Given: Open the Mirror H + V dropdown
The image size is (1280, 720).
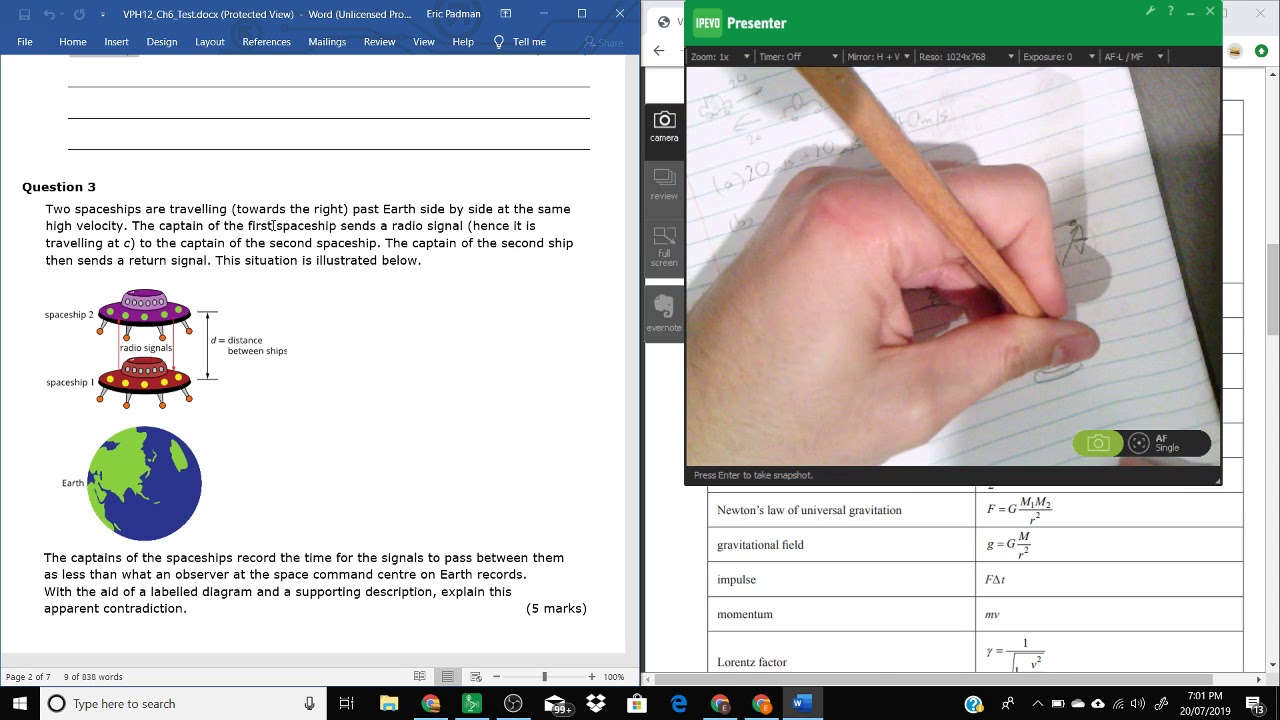Looking at the screenshot, I should [879, 57].
